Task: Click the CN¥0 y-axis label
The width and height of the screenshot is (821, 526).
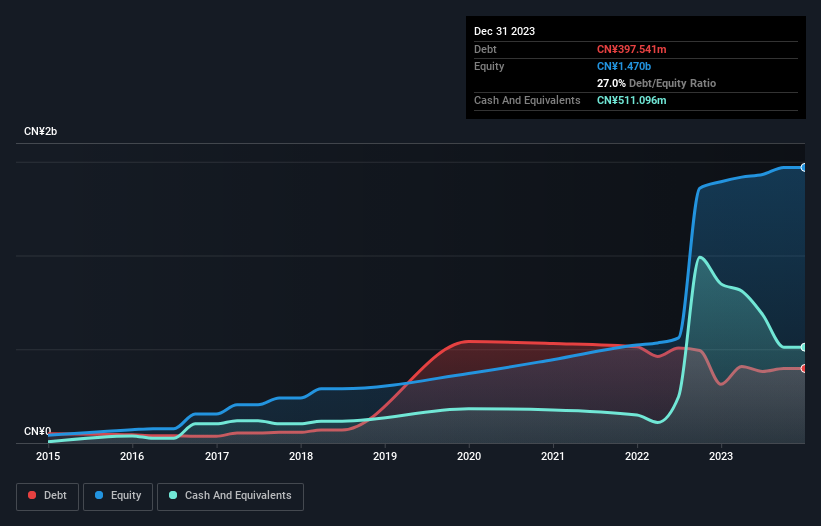Action: click(37, 431)
